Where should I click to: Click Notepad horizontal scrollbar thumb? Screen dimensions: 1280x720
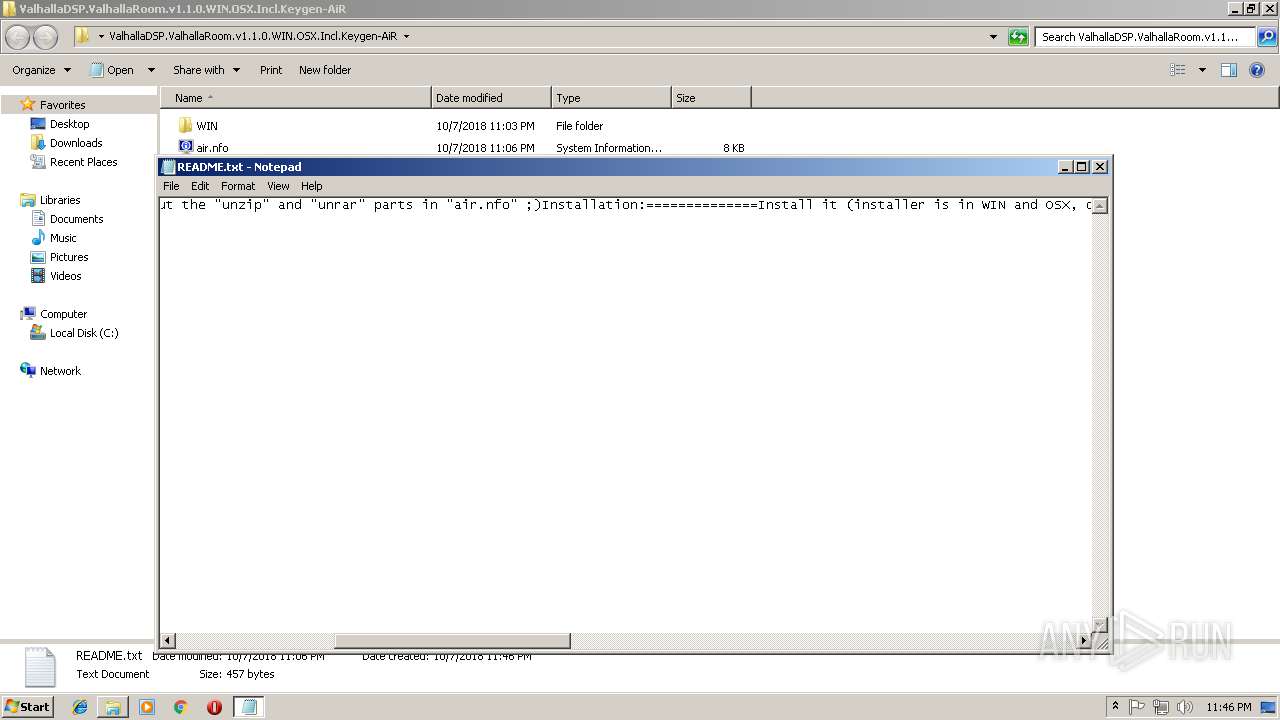tap(452, 641)
